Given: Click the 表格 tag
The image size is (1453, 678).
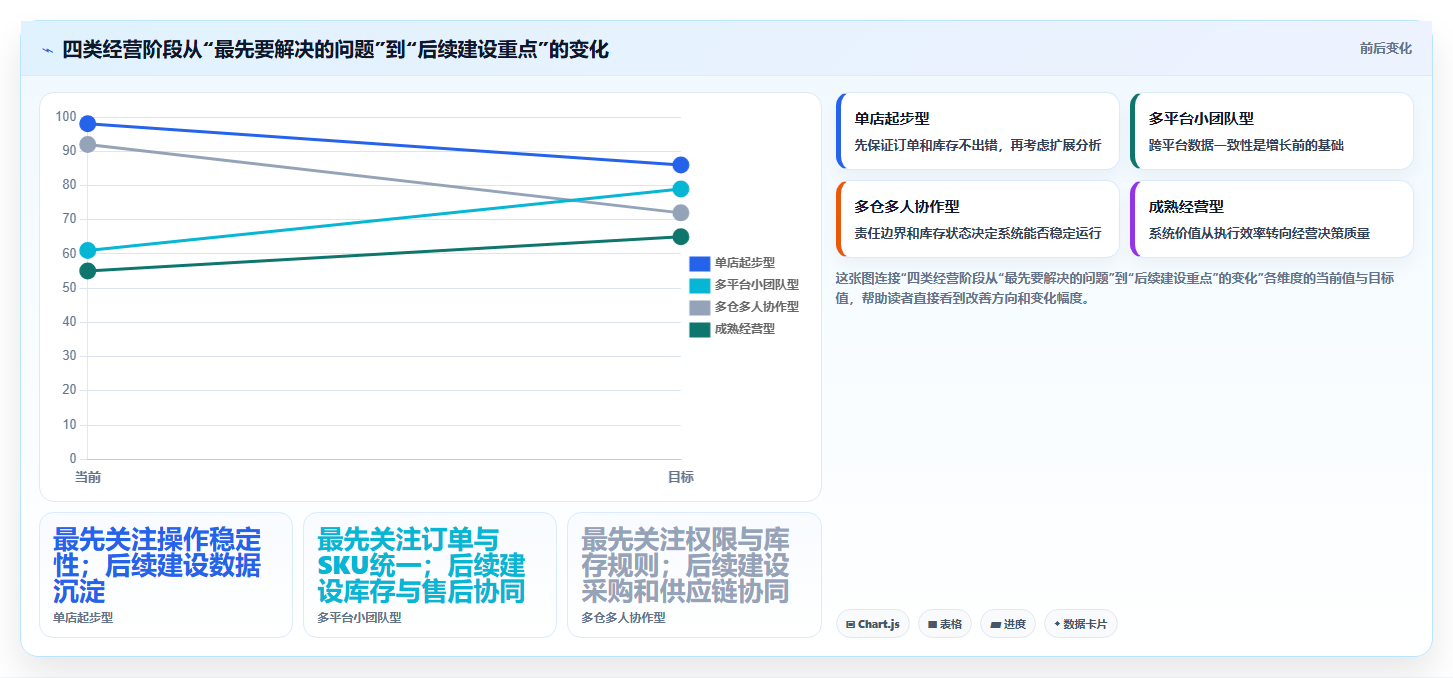Looking at the screenshot, I should [945, 624].
